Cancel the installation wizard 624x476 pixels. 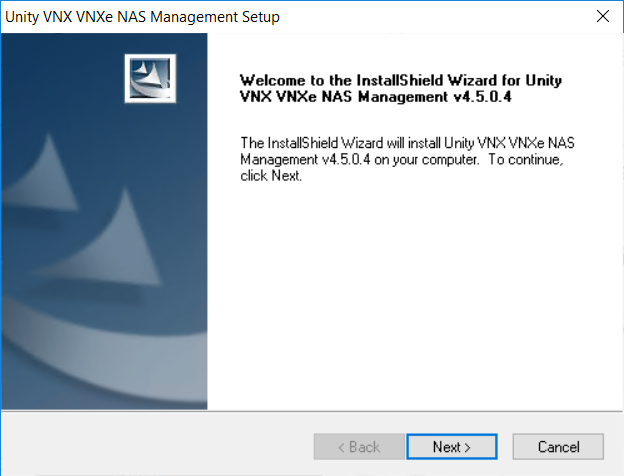coord(558,447)
